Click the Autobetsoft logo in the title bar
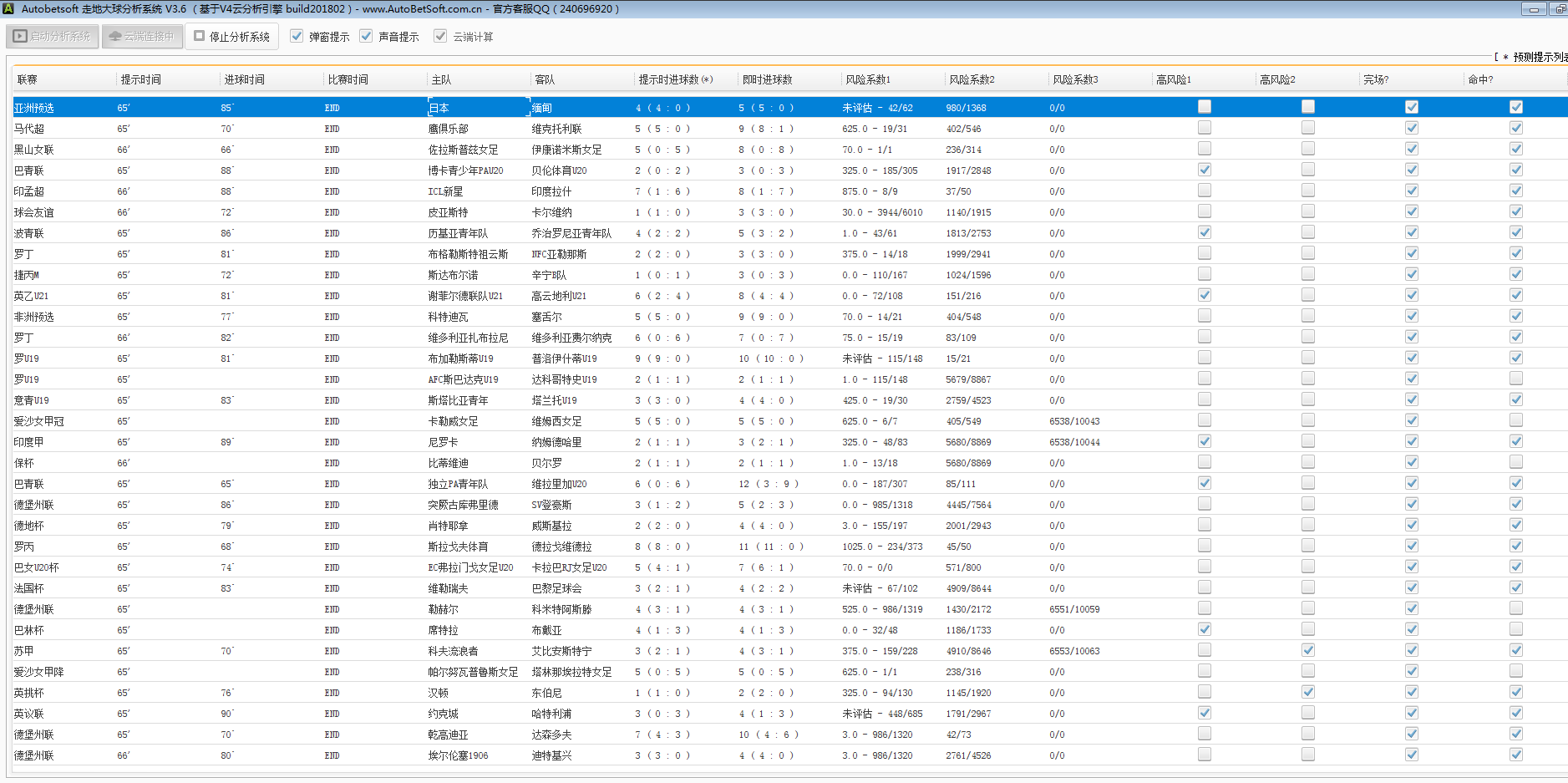This screenshot has width=1568, height=783. pyautogui.click(x=8, y=9)
